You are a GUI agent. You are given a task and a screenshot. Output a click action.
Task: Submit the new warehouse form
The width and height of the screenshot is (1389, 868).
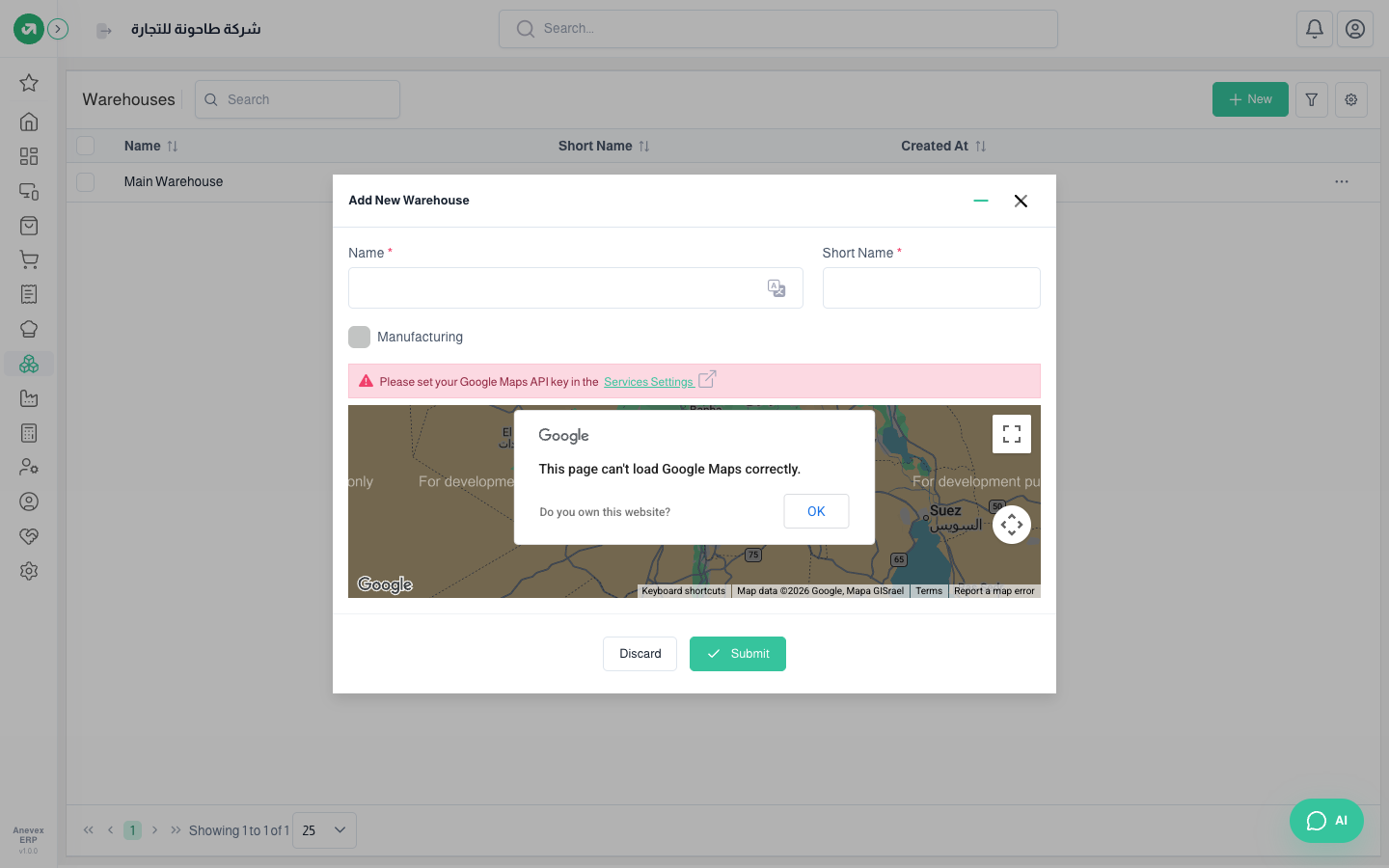click(x=738, y=654)
